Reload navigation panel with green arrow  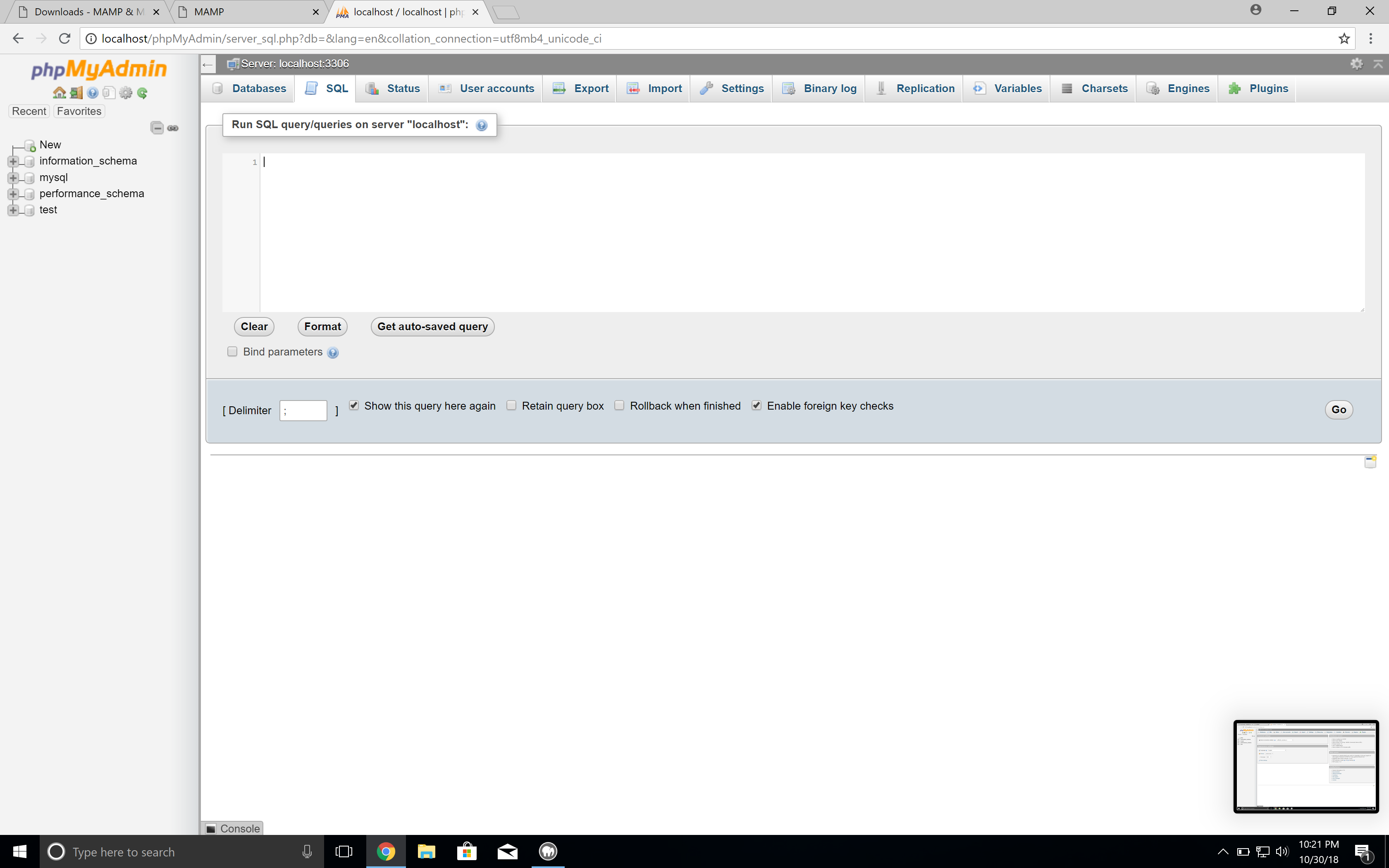point(142,93)
